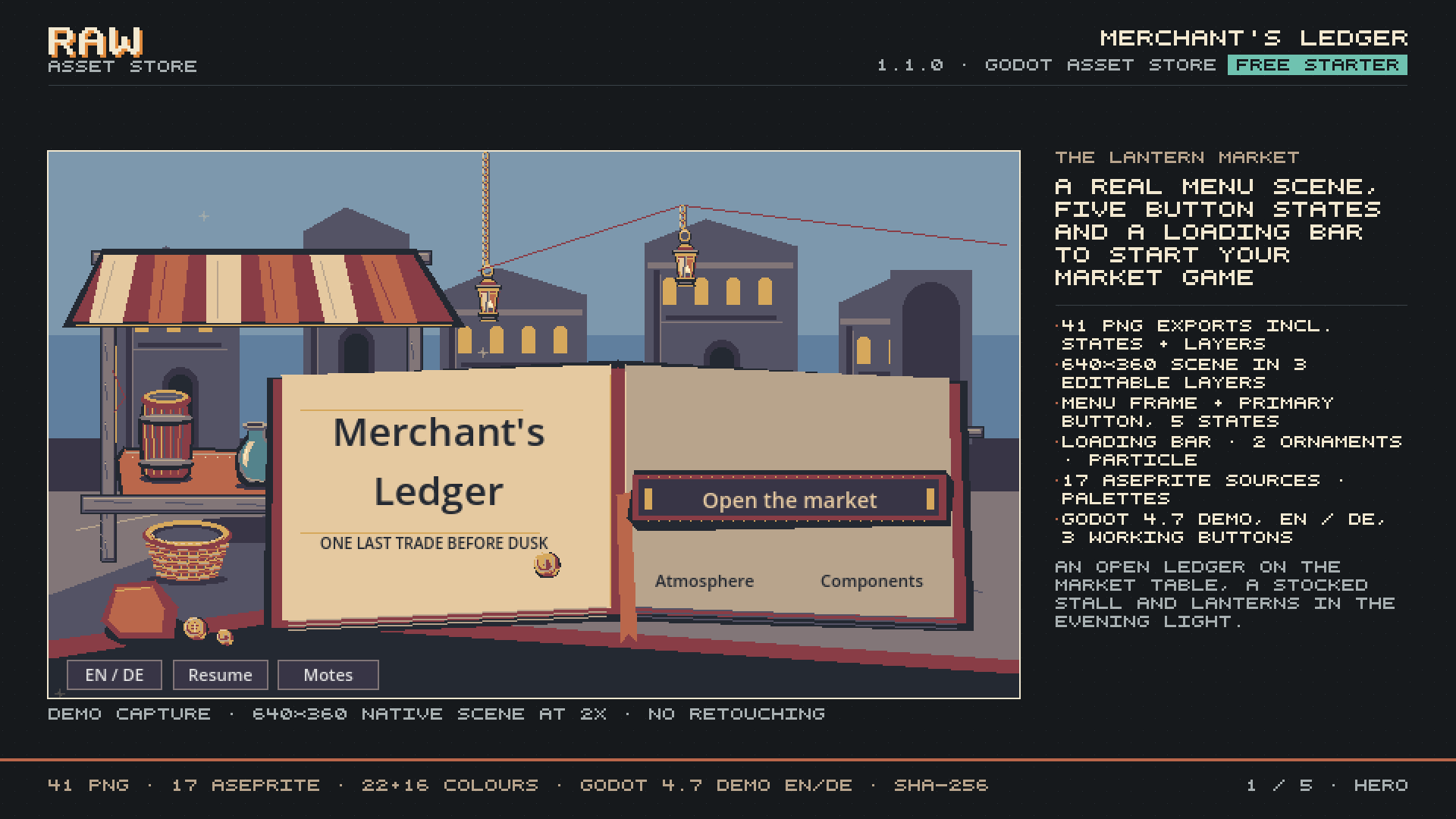Click the '1.1.0 · GODOT ASSET STORE' text
This screenshot has width=1456, height=819.
[1046, 65]
